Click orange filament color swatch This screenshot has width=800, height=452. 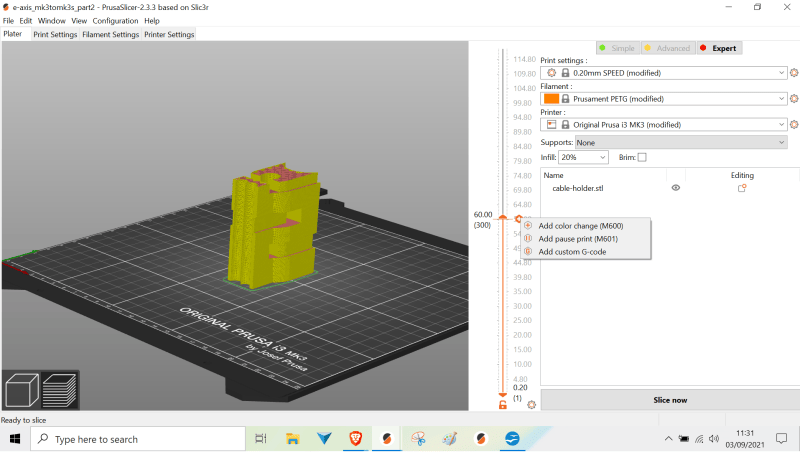552,98
